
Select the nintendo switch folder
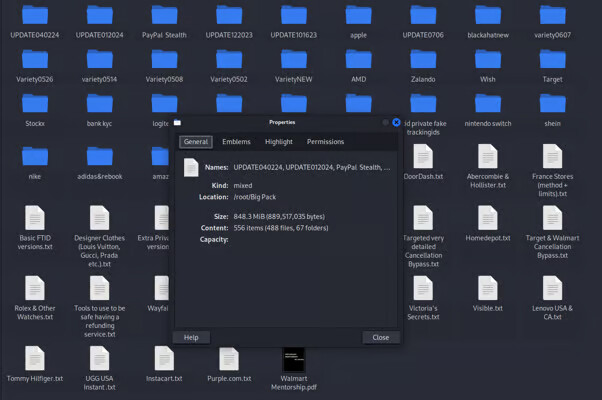tap(488, 104)
